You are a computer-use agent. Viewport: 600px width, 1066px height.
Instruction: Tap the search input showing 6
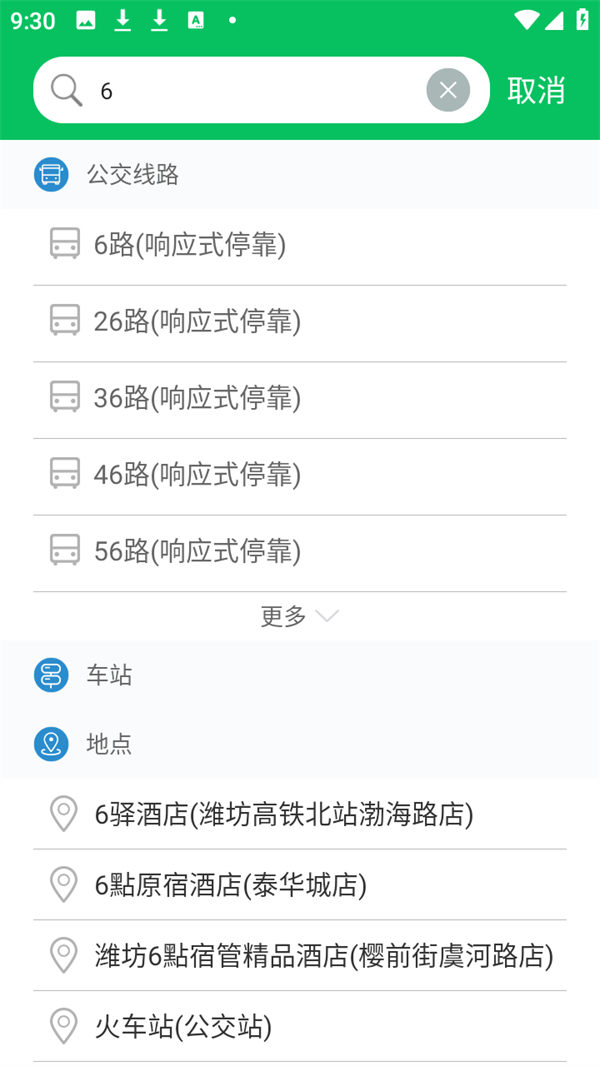pyautogui.click(x=250, y=89)
